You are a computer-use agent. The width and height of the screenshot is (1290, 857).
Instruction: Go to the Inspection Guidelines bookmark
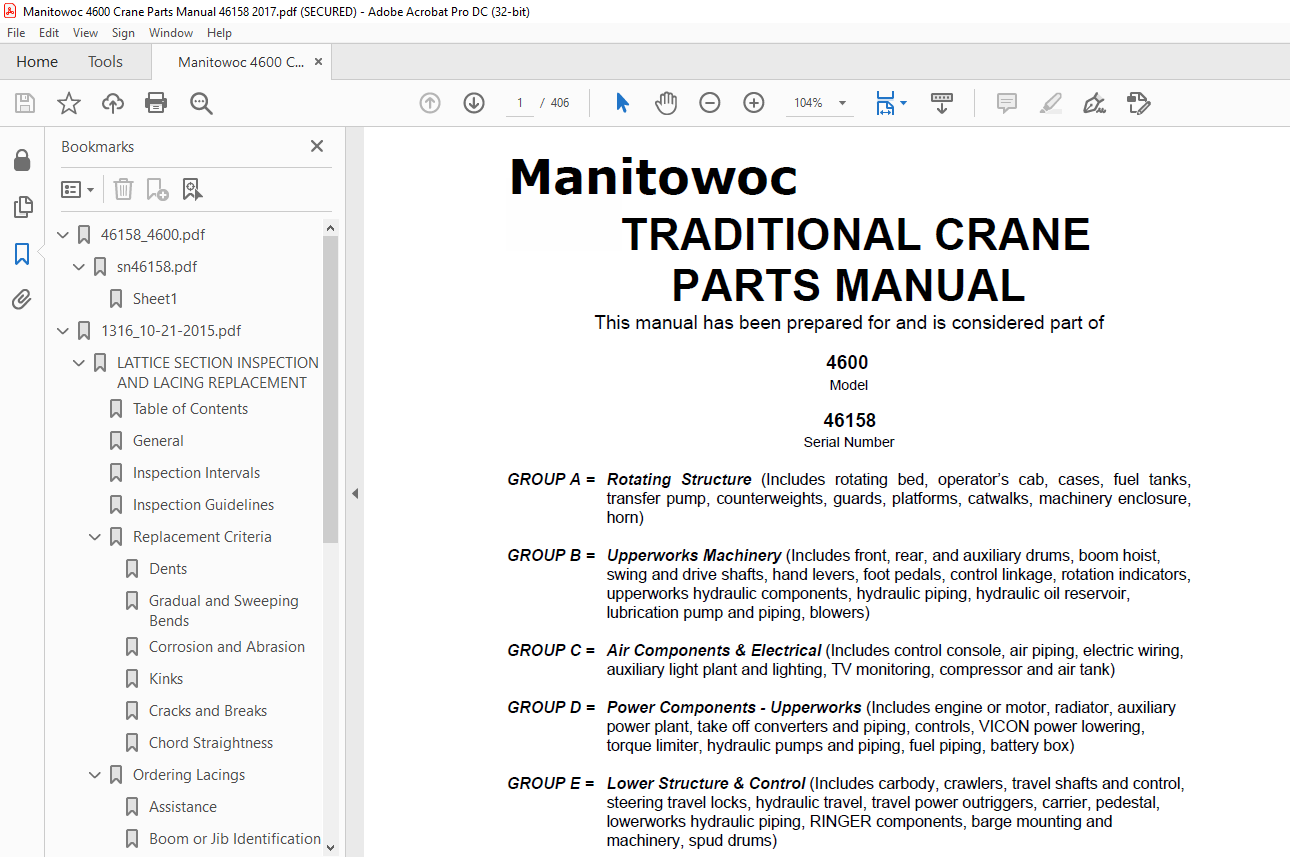[x=203, y=505]
